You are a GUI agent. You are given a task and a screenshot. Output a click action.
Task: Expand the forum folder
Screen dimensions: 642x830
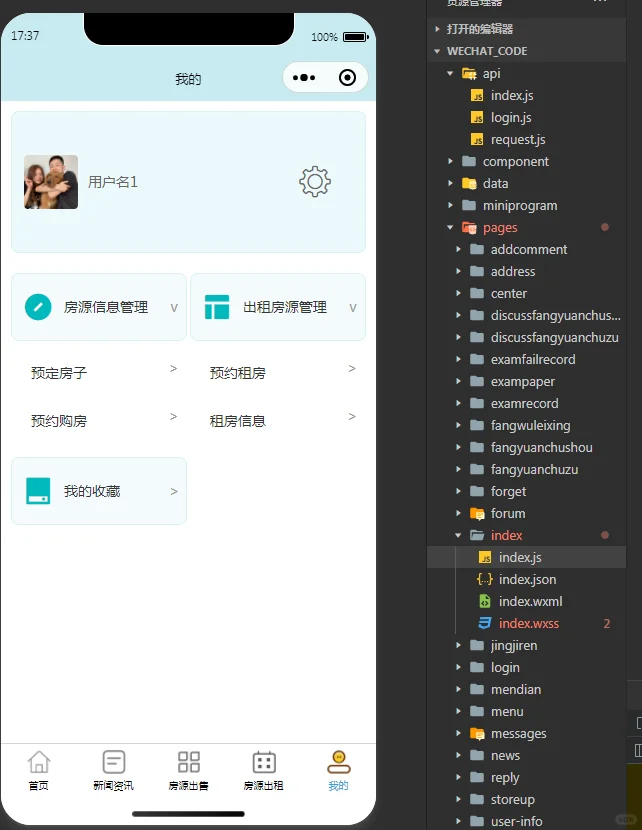[x=526, y=513]
